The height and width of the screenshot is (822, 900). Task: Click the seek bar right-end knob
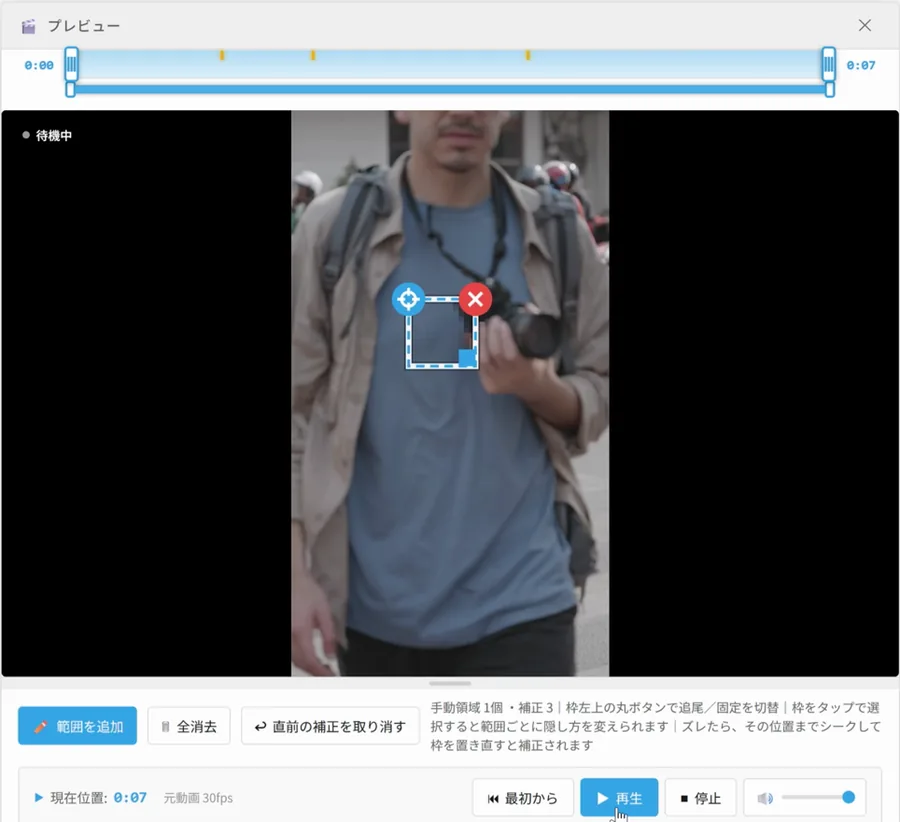pos(829,90)
